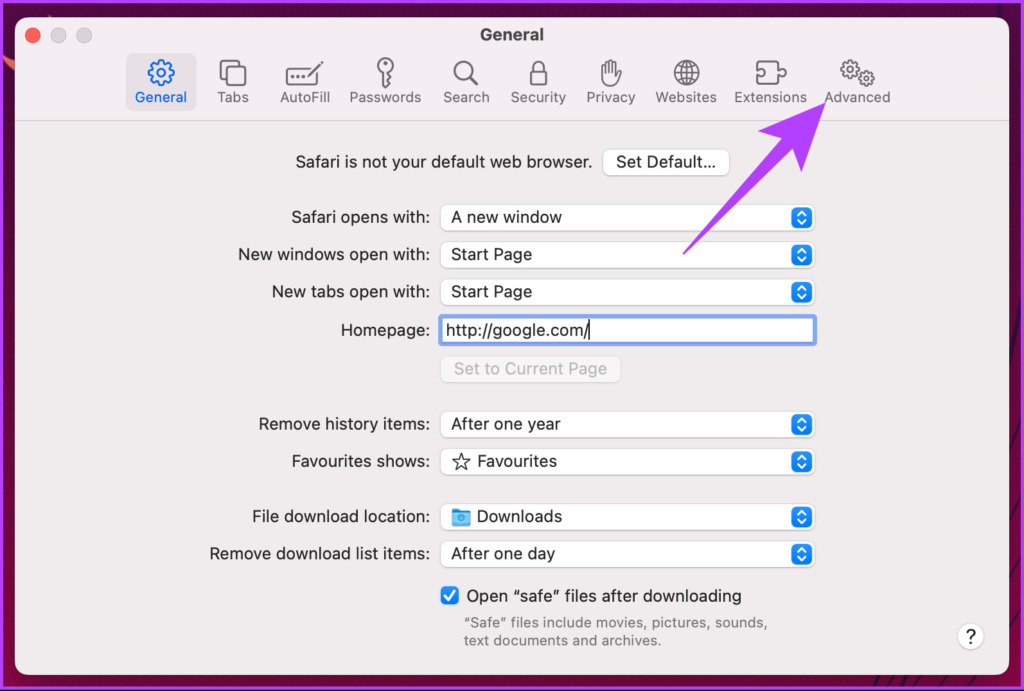Click the question mark help button
The height and width of the screenshot is (691, 1024).
point(970,636)
